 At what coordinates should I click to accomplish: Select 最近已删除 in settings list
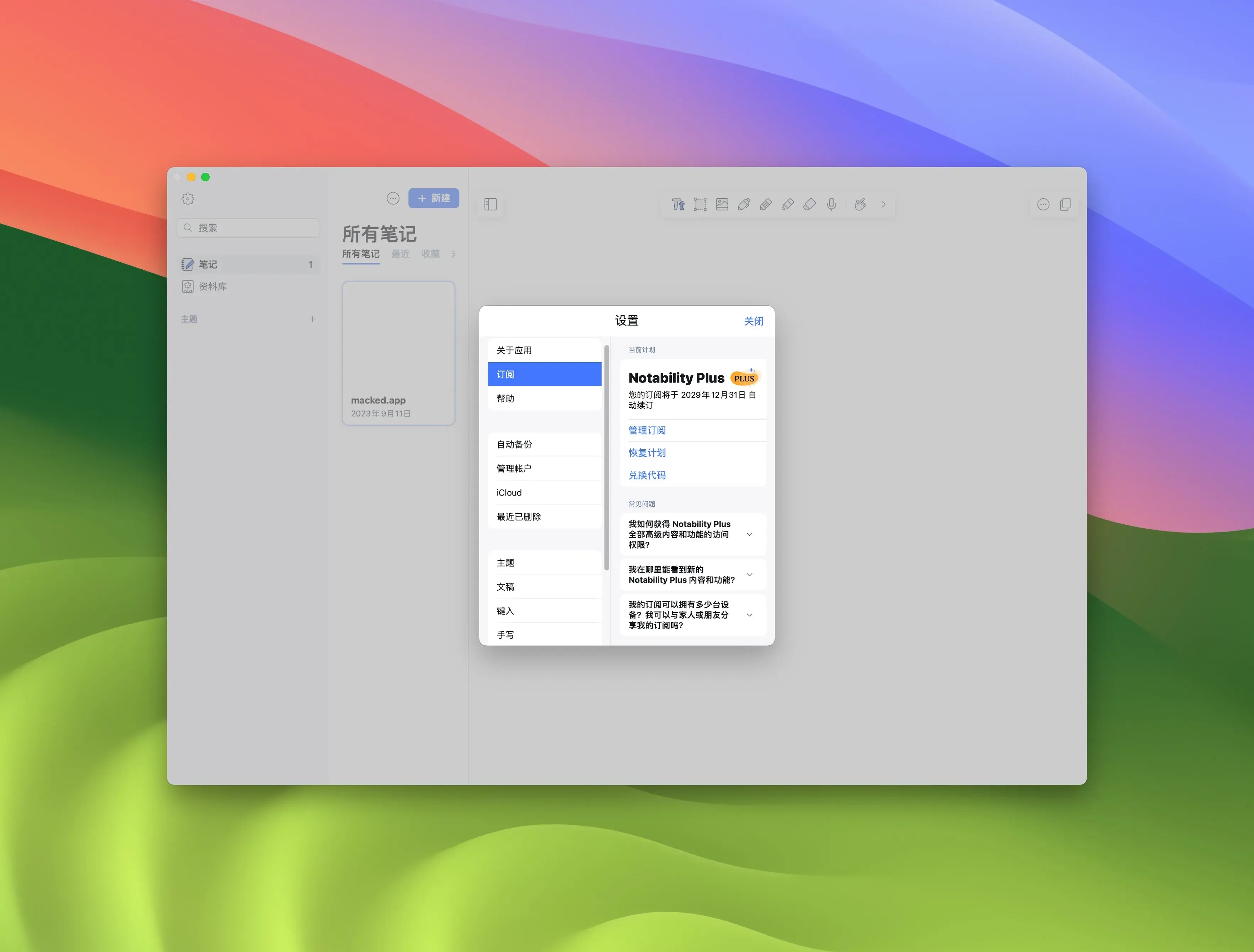click(x=544, y=517)
